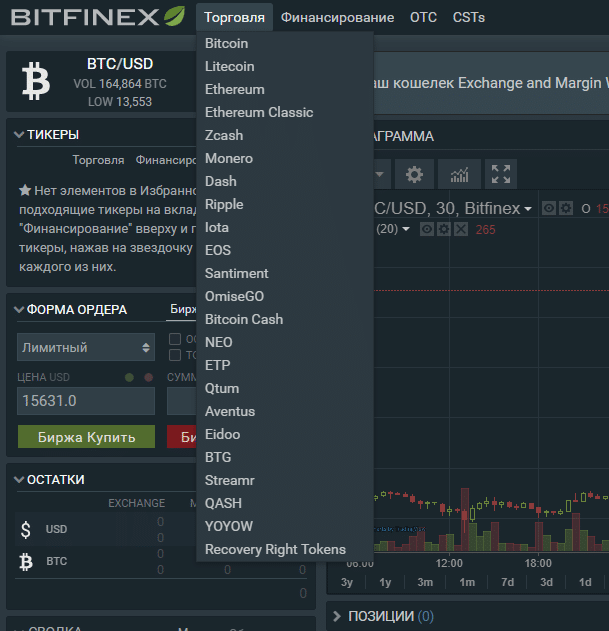Open Финансирование top menu
609x631 pixels.
(x=337, y=17)
